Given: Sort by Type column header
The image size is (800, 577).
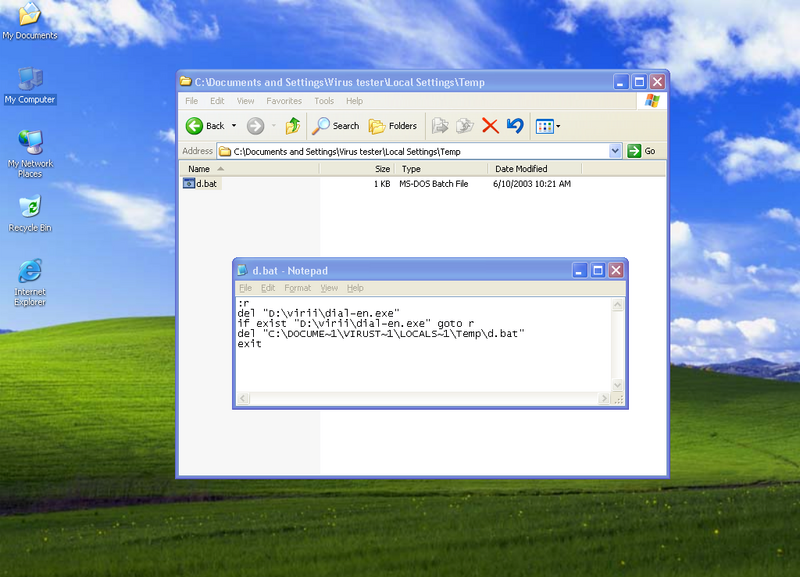Looking at the screenshot, I should pyautogui.click(x=441, y=169).
